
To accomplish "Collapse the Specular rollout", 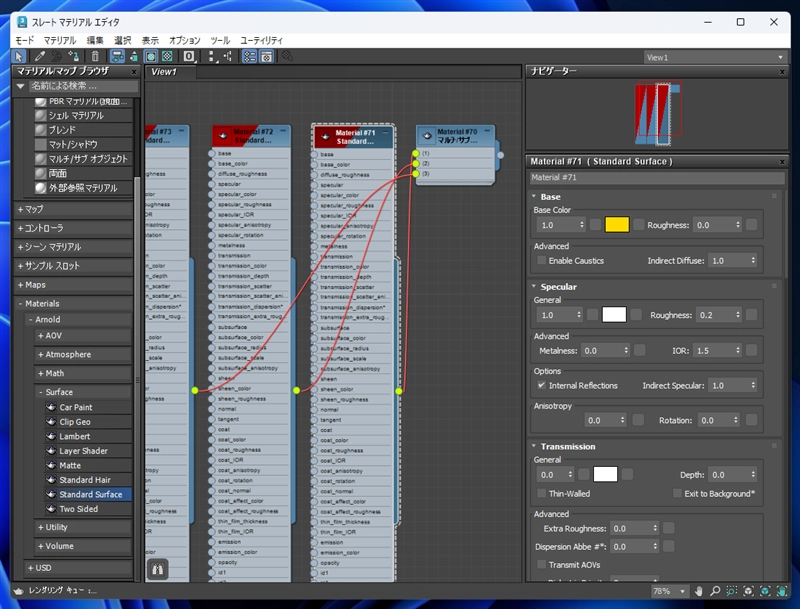I will point(534,287).
